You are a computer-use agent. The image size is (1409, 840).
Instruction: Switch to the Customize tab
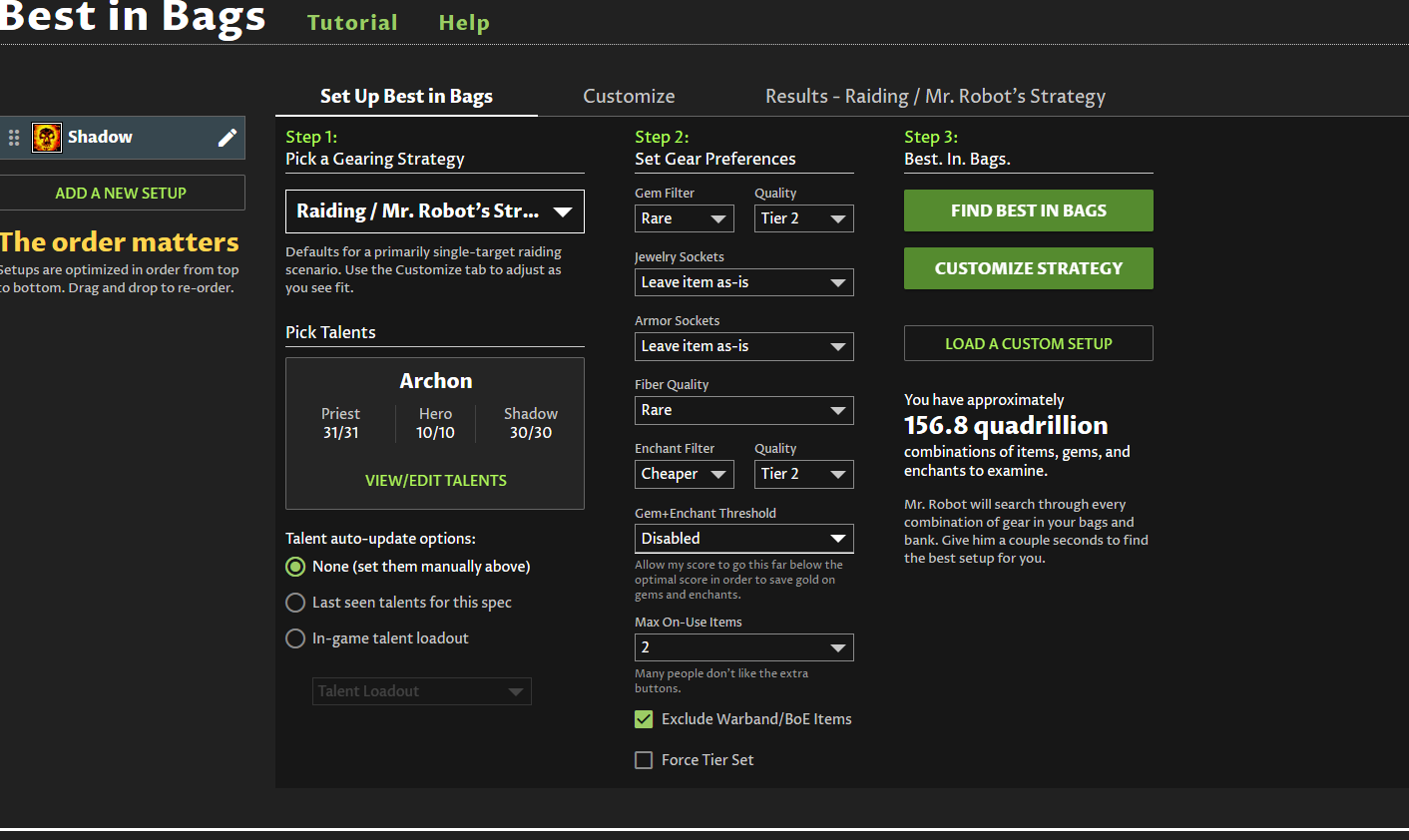629,97
